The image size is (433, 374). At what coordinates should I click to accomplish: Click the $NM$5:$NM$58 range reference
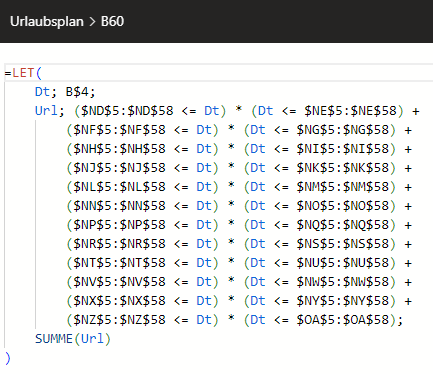coord(343,187)
